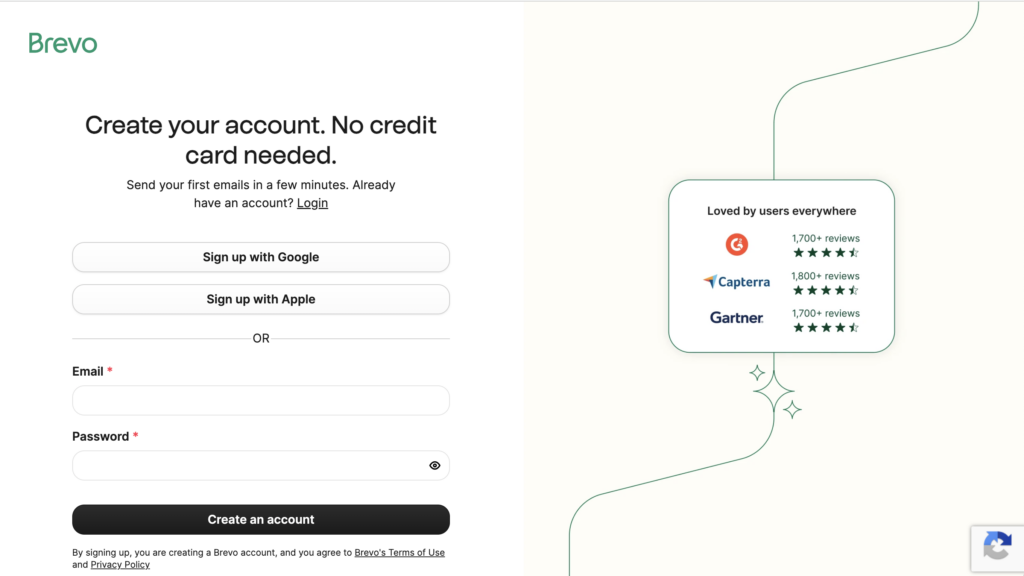
Task: Click the Brevo logo
Action: click(x=63, y=43)
